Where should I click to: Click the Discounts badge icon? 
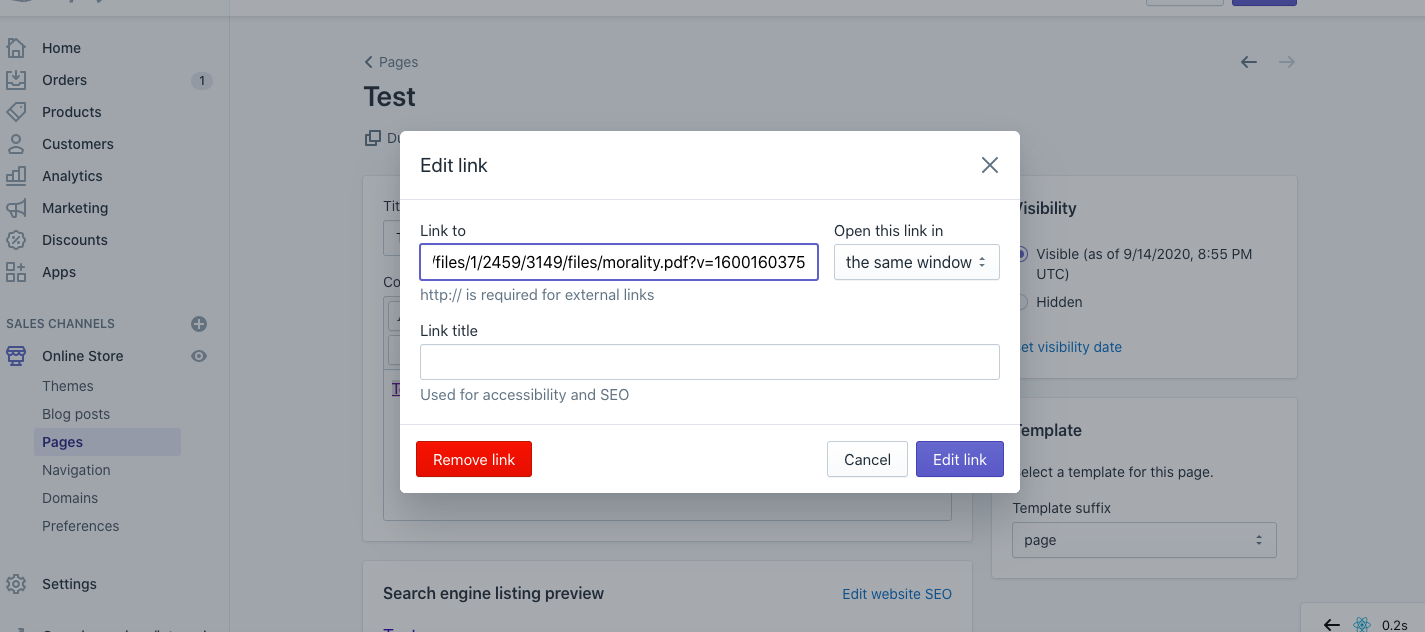click(16, 240)
